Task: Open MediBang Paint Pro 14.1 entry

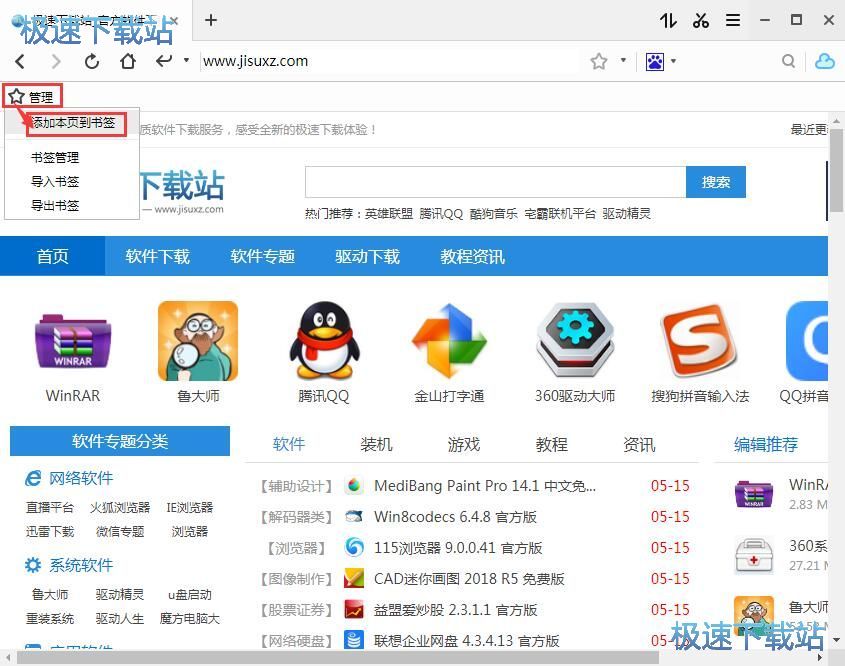Action: pos(484,485)
